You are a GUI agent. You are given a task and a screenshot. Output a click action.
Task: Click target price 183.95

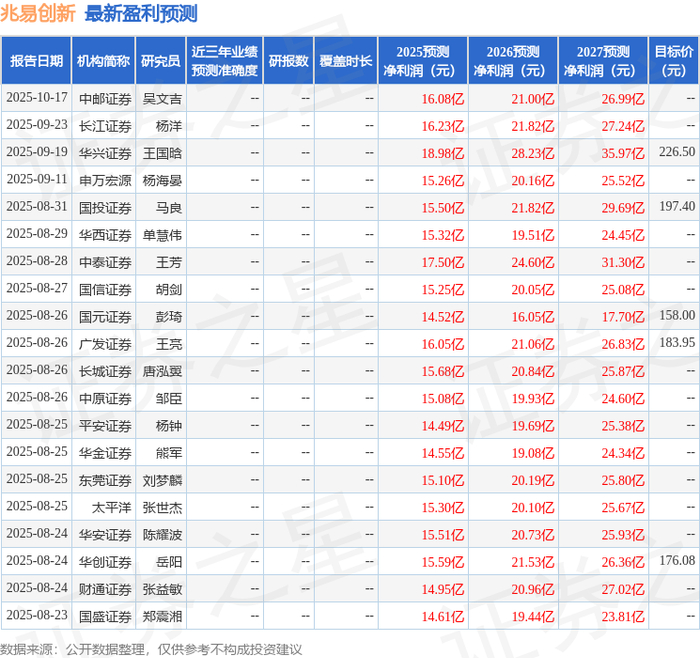tap(677, 342)
